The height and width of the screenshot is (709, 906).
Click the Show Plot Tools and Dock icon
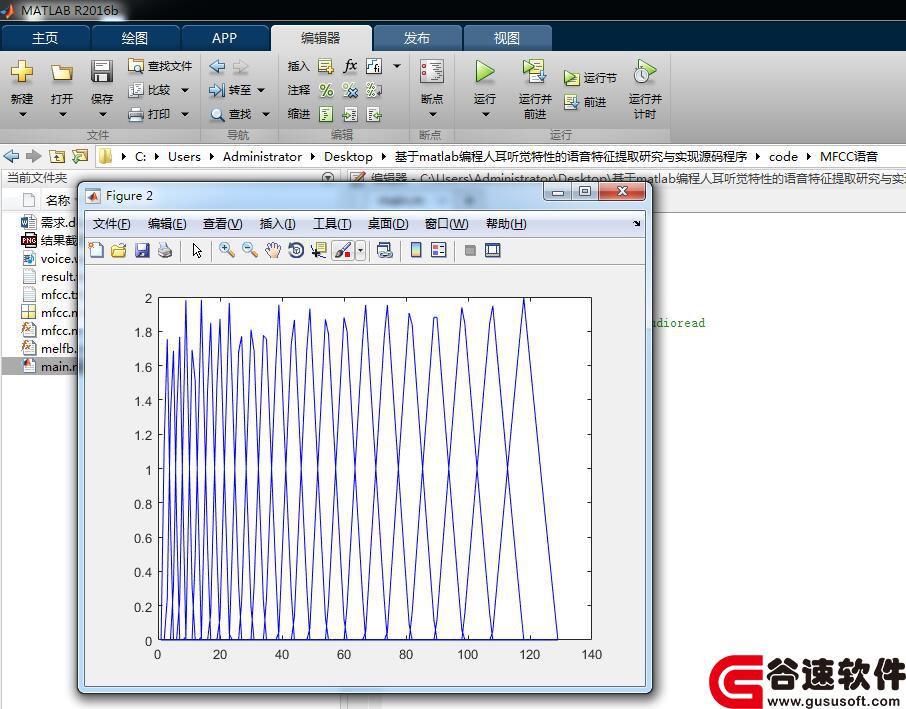point(493,250)
